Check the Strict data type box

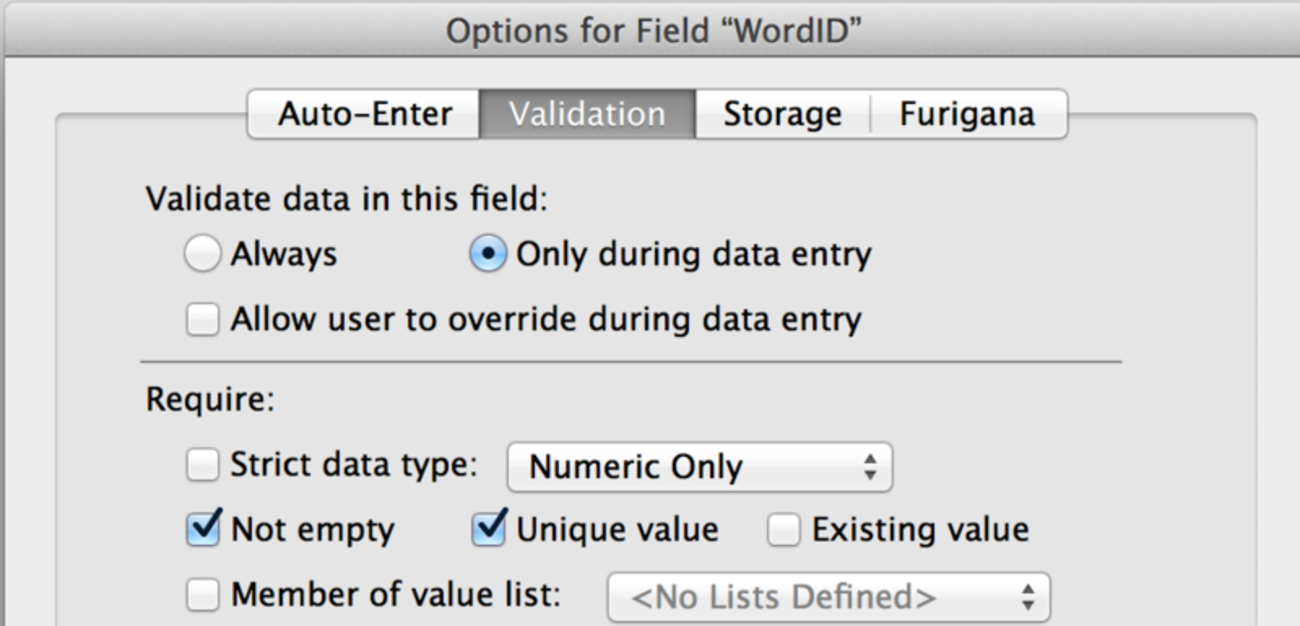202,465
